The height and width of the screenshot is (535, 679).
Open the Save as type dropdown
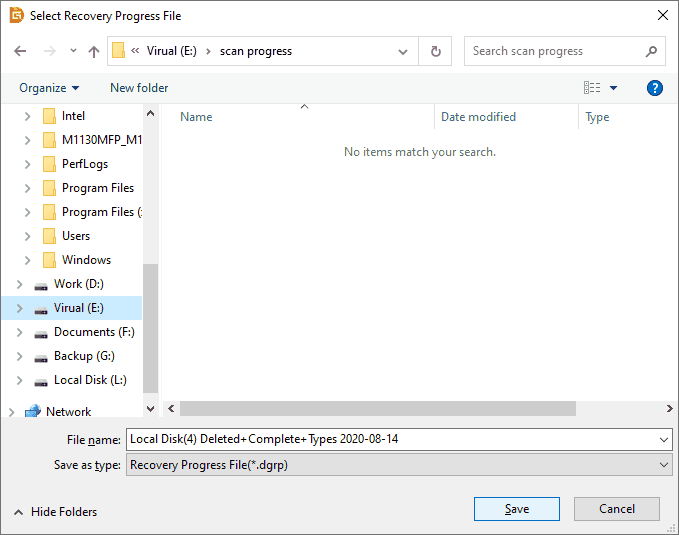coord(665,465)
